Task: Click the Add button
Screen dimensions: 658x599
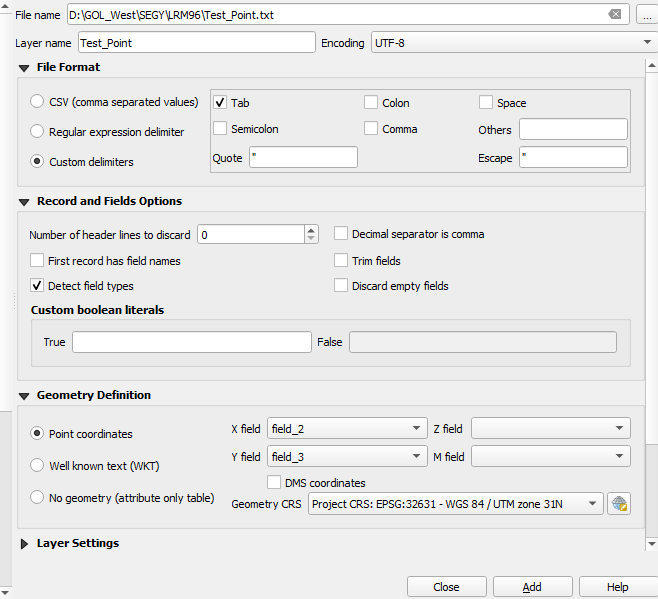Action: pos(532,587)
